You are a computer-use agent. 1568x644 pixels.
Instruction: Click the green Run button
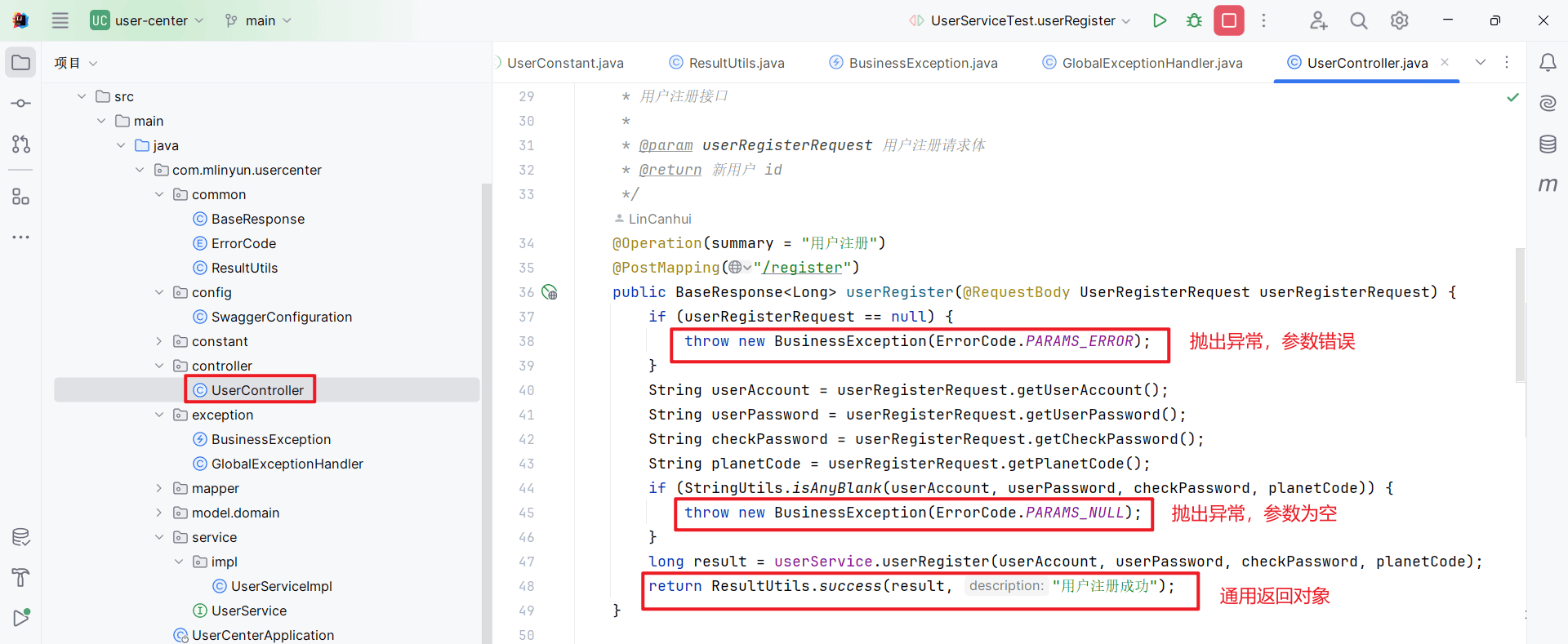click(x=1160, y=20)
